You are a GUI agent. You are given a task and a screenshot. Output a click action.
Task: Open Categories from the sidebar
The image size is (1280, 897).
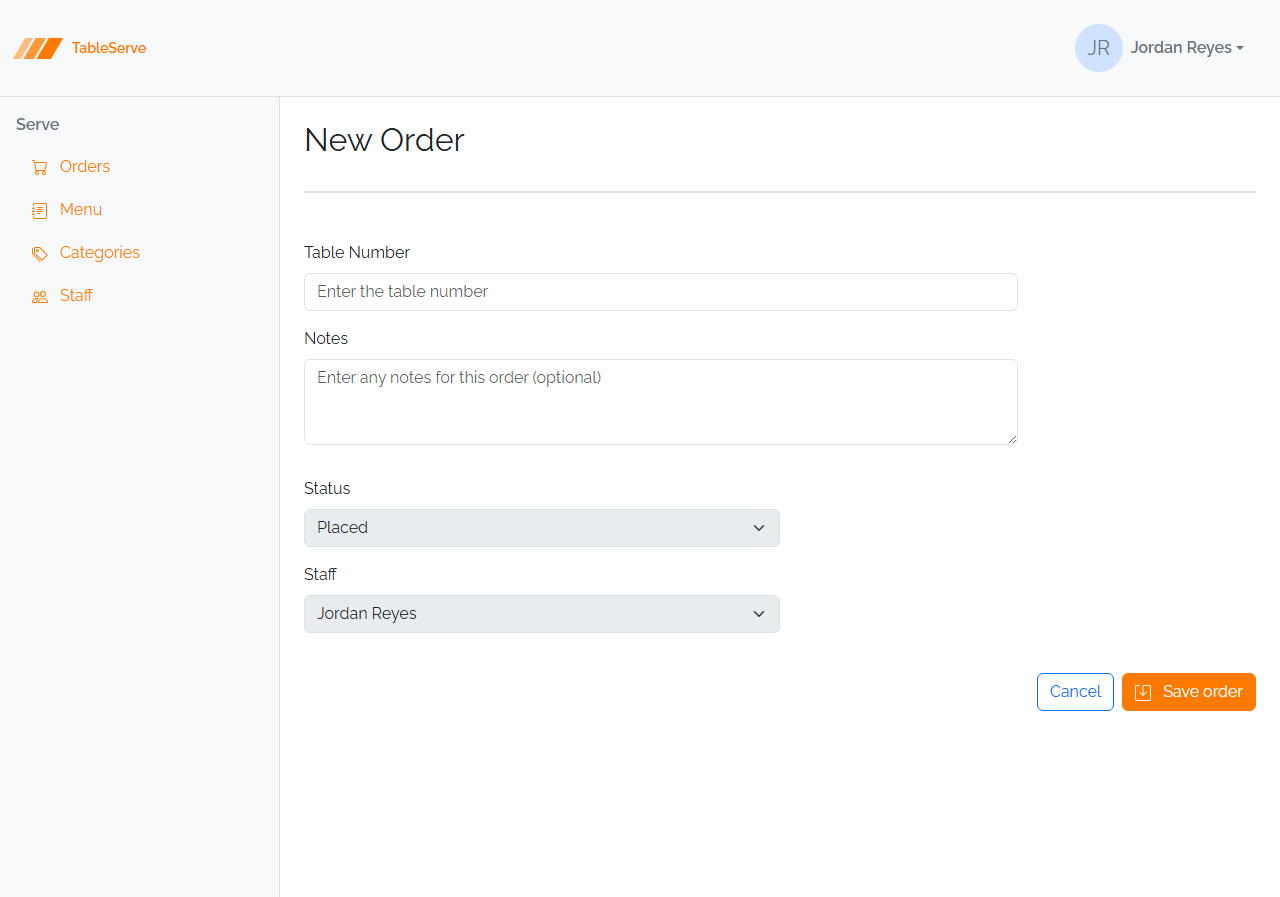(x=100, y=253)
